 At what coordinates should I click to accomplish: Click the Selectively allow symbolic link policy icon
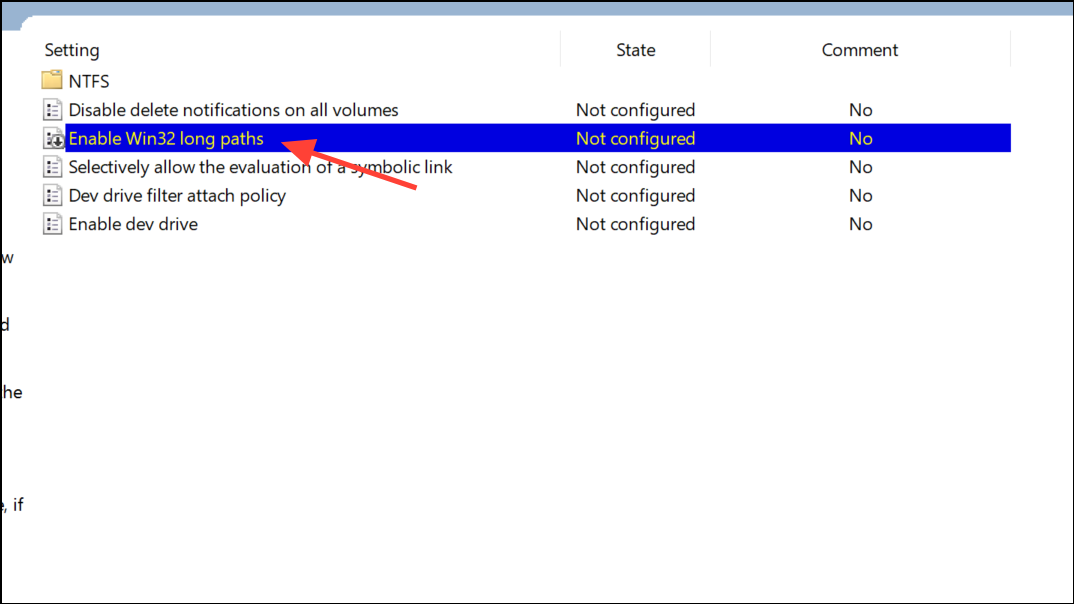point(53,167)
